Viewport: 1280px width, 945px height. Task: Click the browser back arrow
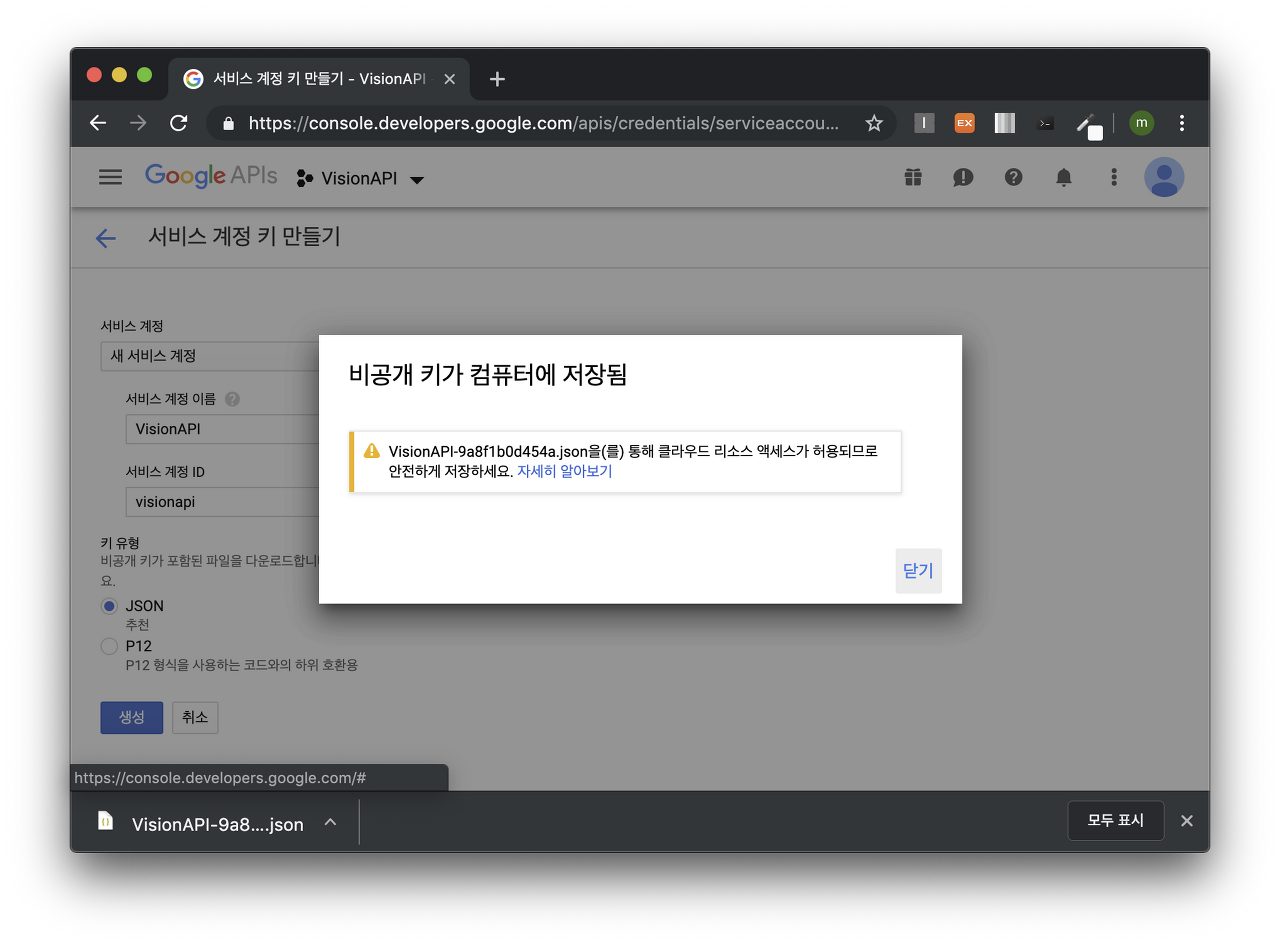pyautogui.click(x=97, y=123)
